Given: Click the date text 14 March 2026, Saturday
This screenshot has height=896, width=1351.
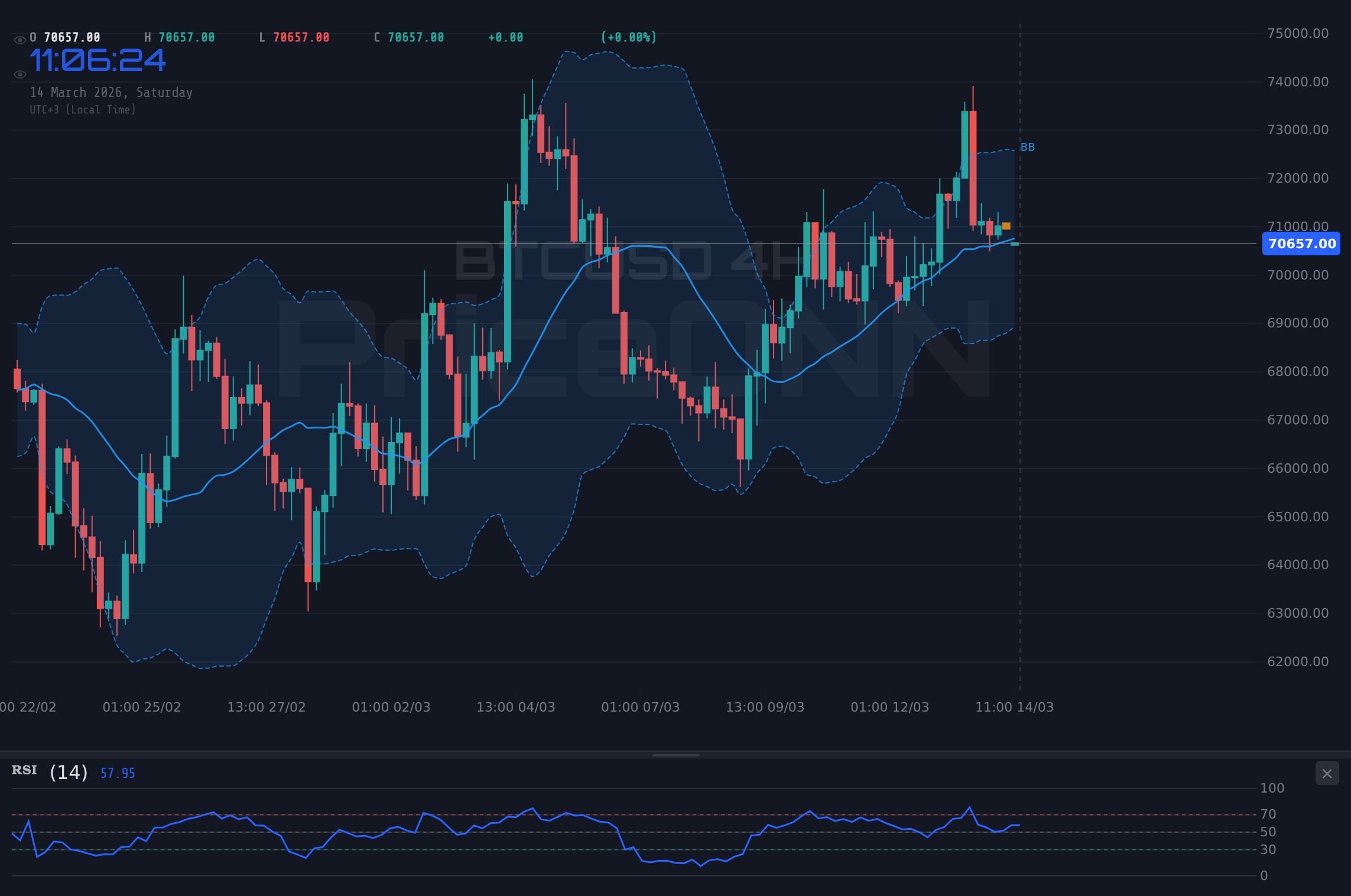Looking at the screenshot, I should (111, 92).
